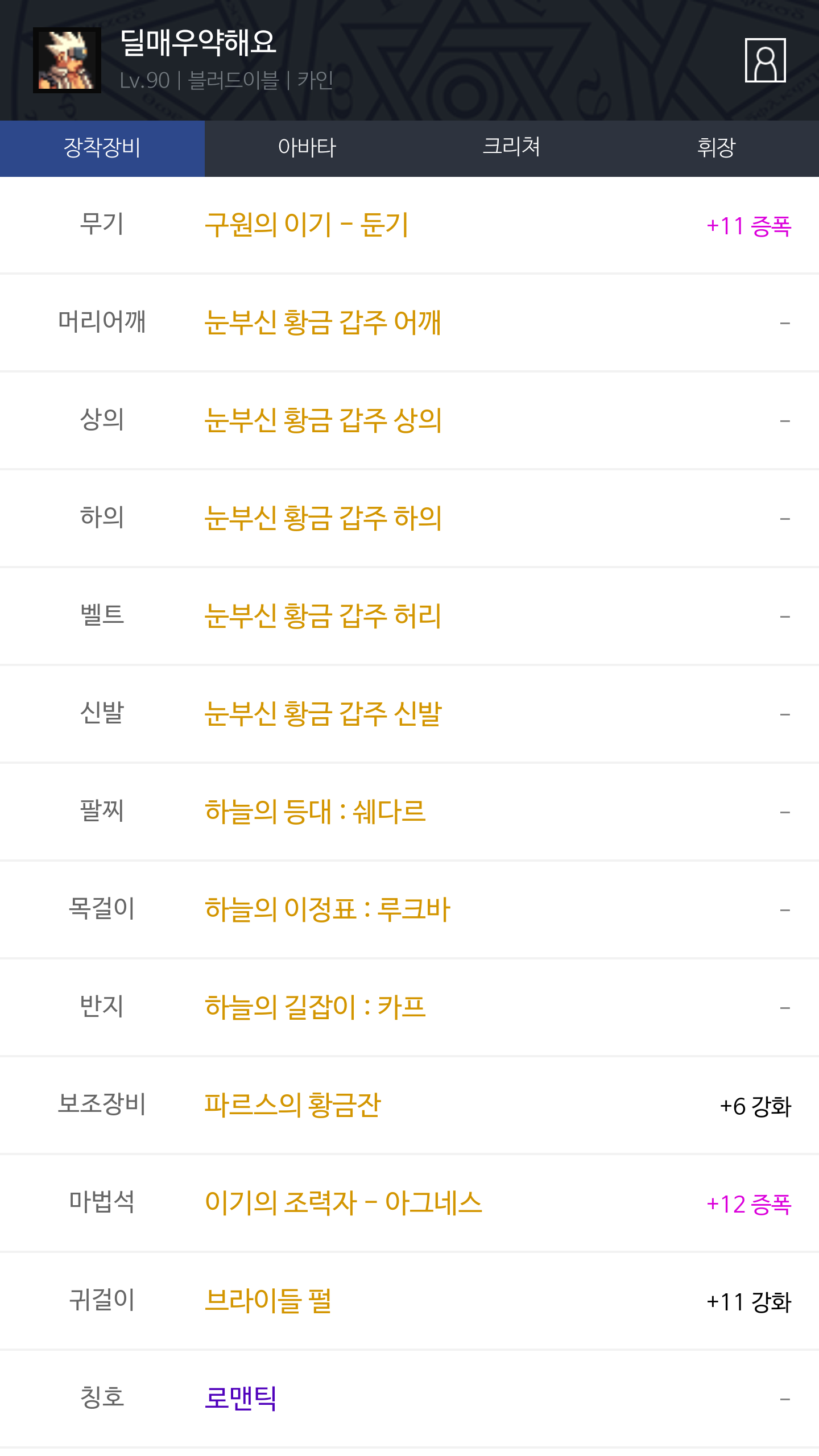819x1456 pixels.
Task: Click the character avatar thumbnail
Action: point(67,60)
